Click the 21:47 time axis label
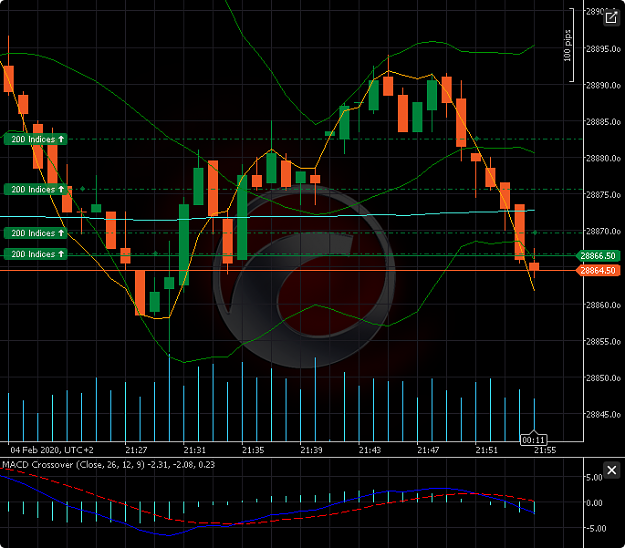This screenshot has width=625, height=548. (428, 450)
